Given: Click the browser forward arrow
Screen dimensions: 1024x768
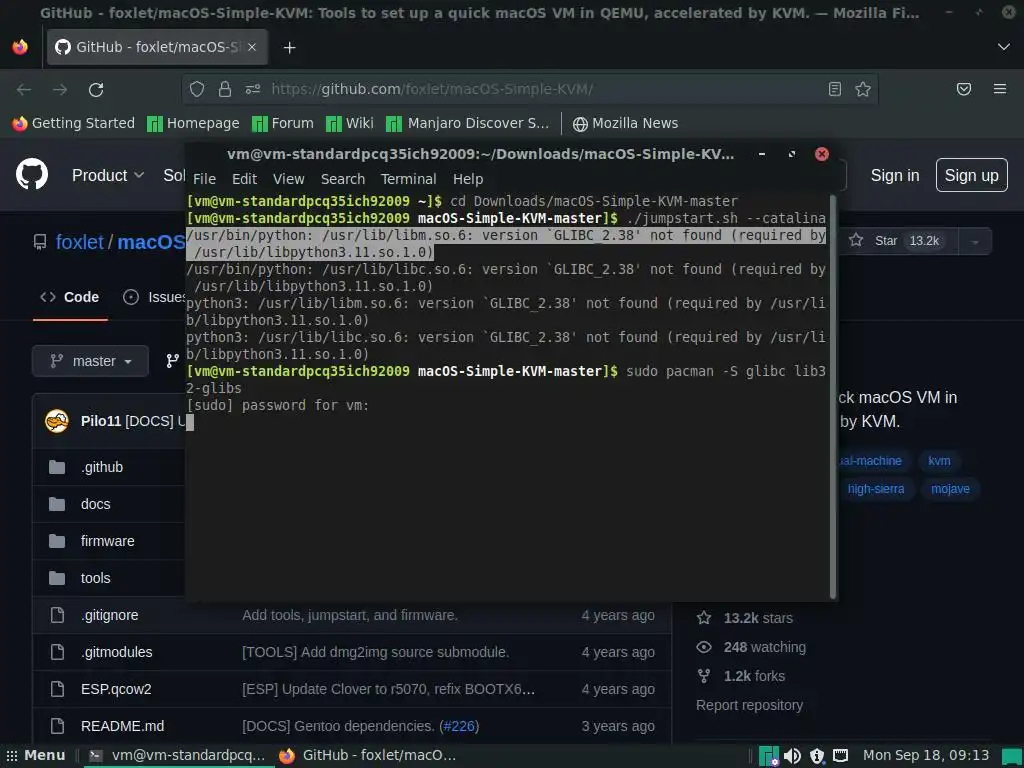Looking at the screenshot, I should pyautogui.click(x=60, y=89).
